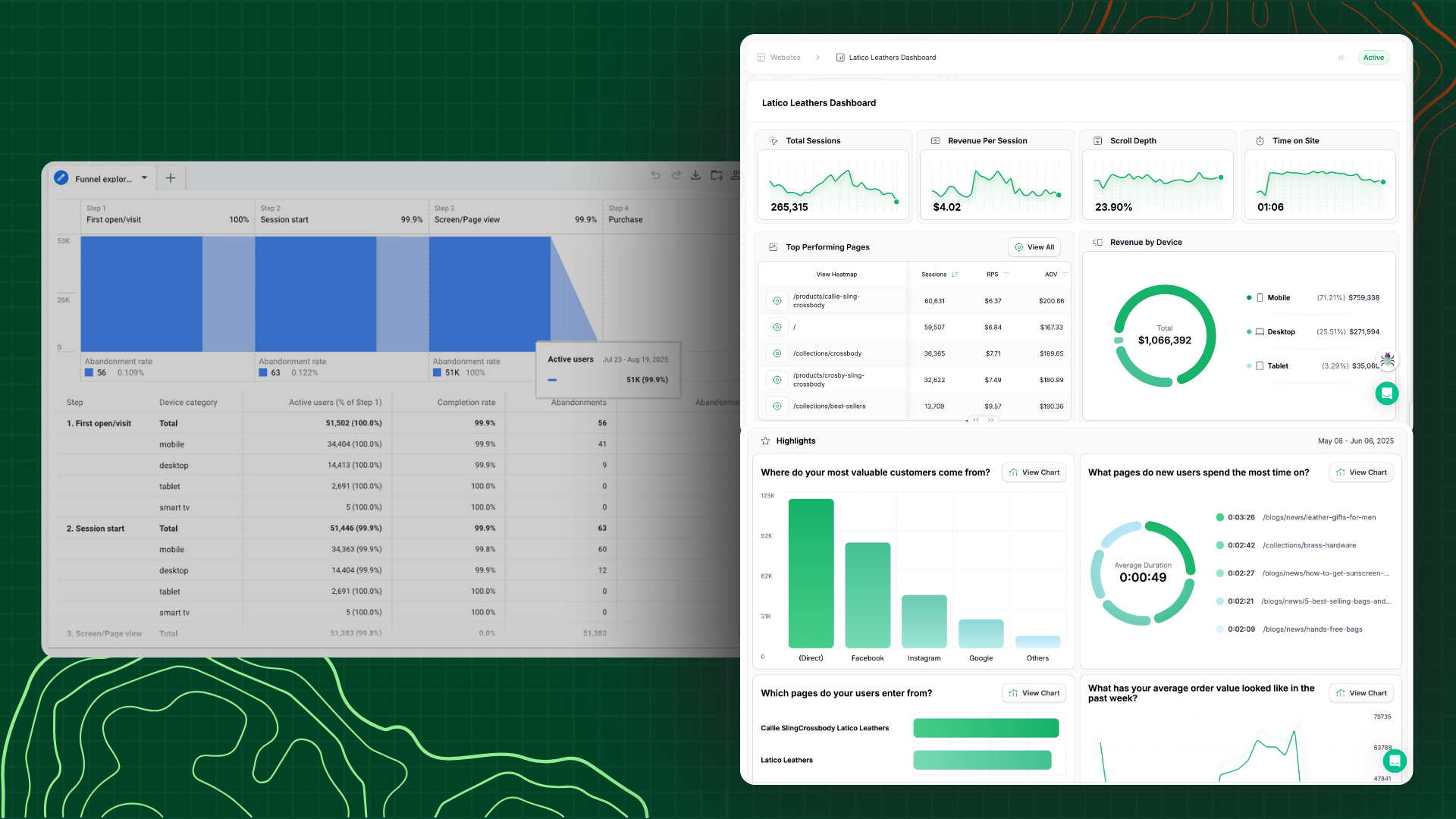View heatmap for the / homepage row
1456x819 pixels.
click(777, 328)
